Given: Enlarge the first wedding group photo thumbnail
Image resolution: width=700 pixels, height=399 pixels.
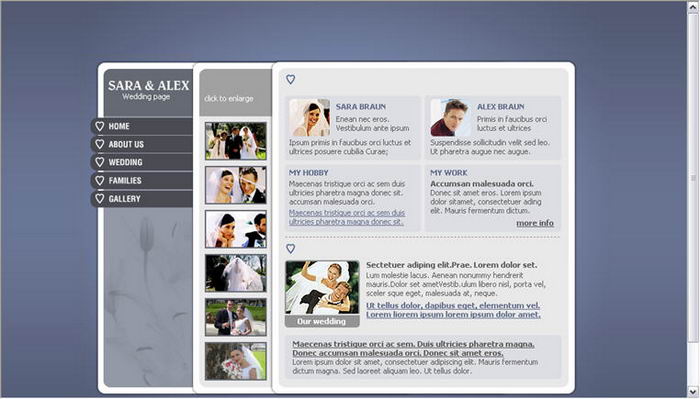Looking at the screenshot, I should 236,141.
